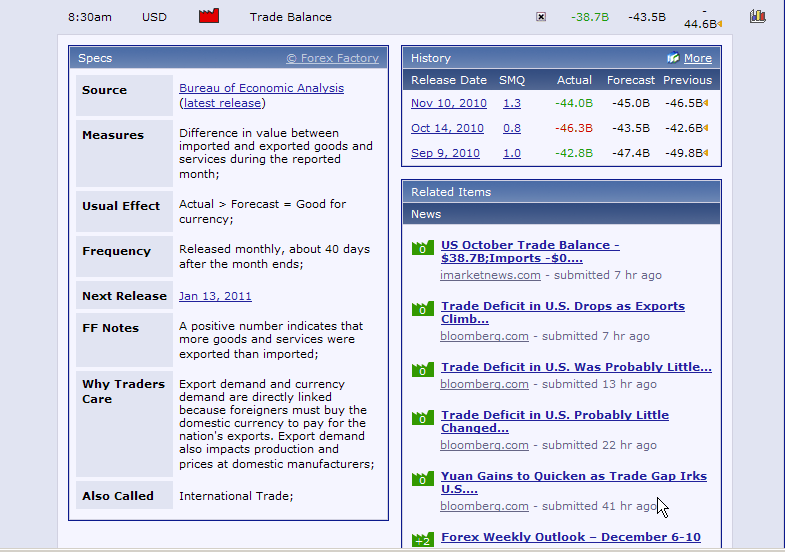The height and width of the screenshot is (552, 785).
Task: Open the © Forex Factory link in Specs header
Action: 332,58
